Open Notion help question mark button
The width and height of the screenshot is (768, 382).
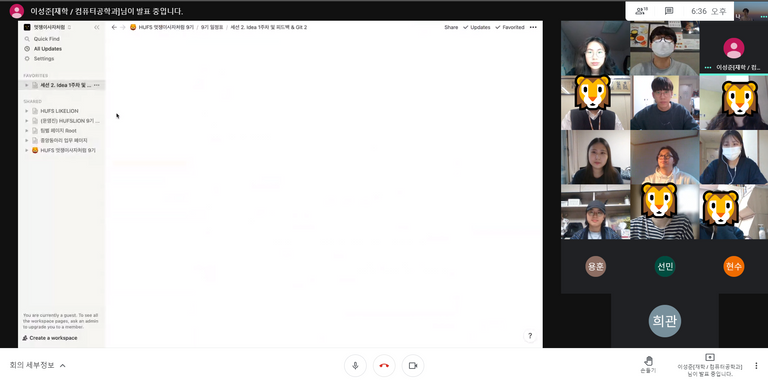pyautogui.click(x=529, y=336)
